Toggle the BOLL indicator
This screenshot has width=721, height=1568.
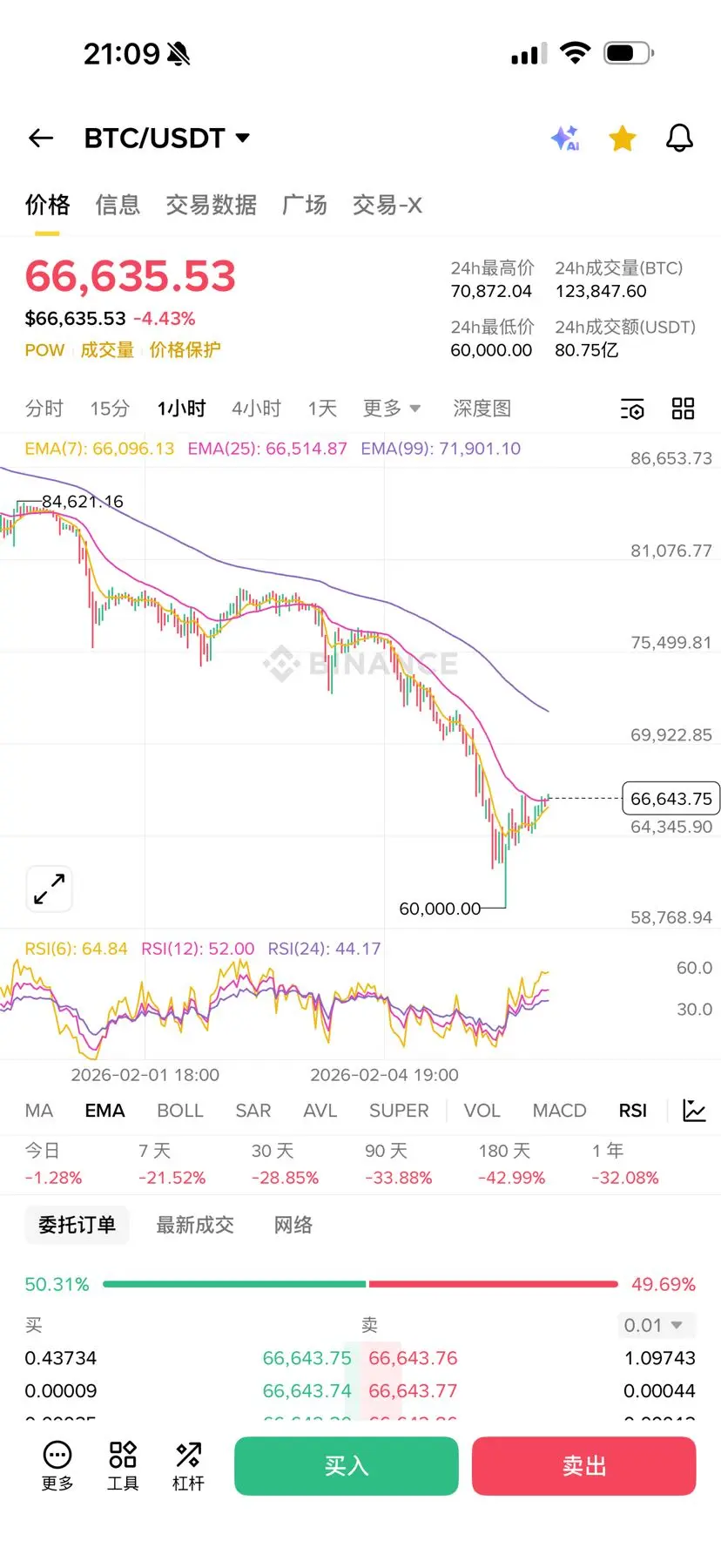pyautogui.click(x=180, y=1111)
